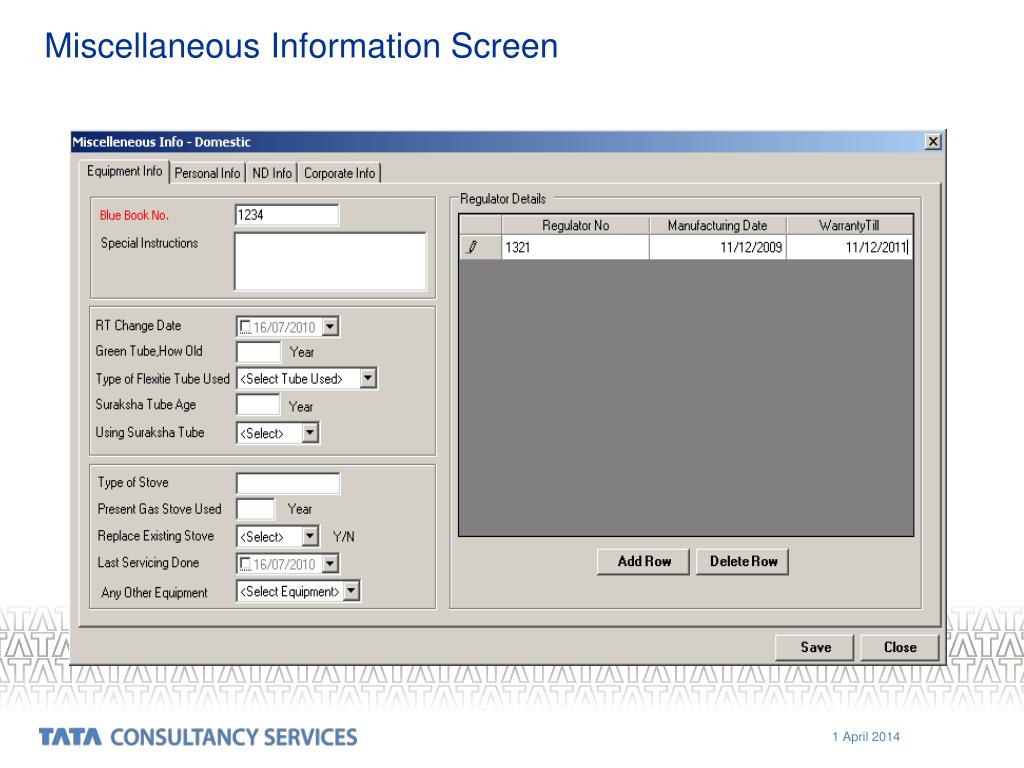Screen dimensions: 1024x768
Task: Open the ND Info tab
Action: click(272, 173)
